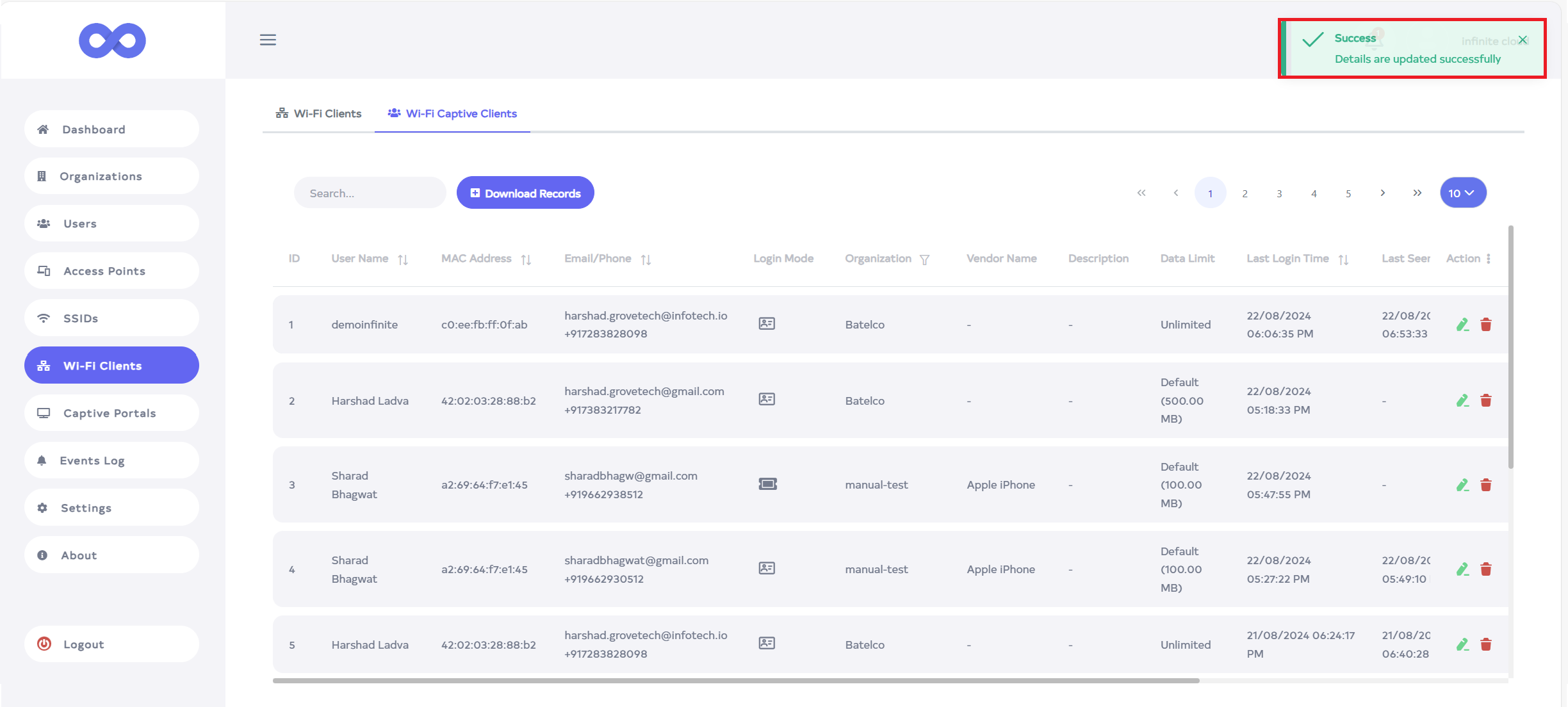Delete Harshad Ladva row 2 record
1568x707 pixels.
pyautogui.click(x=1486, y=401)
